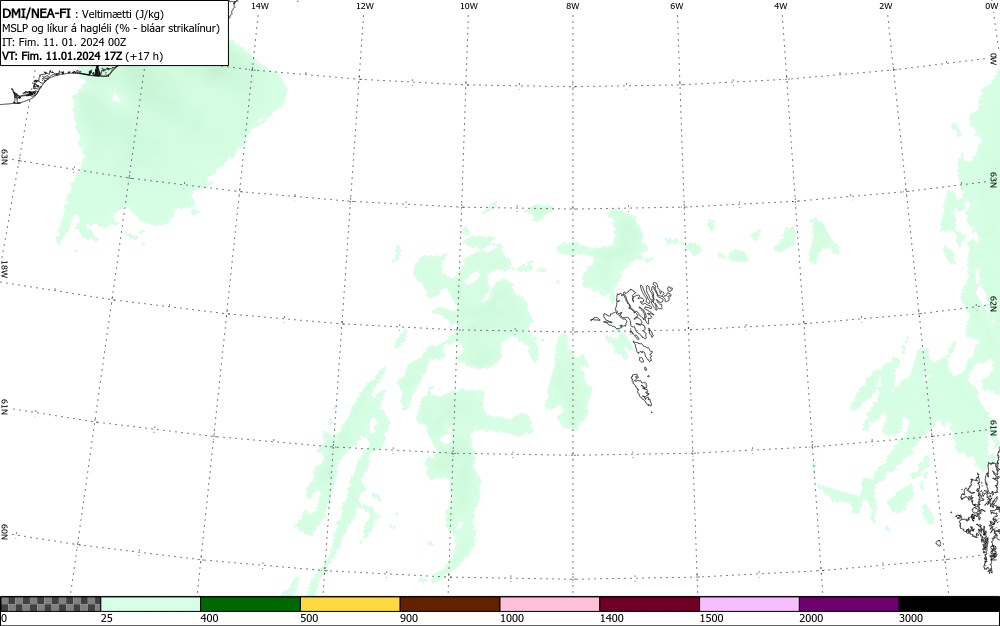Click the '12W' longitude label

pos(364,6)
